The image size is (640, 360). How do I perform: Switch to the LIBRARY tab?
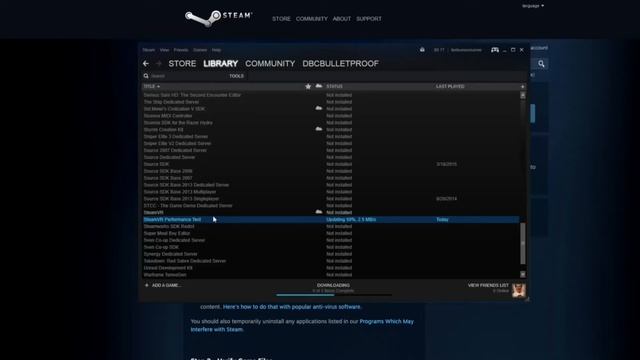coord(220,64)
